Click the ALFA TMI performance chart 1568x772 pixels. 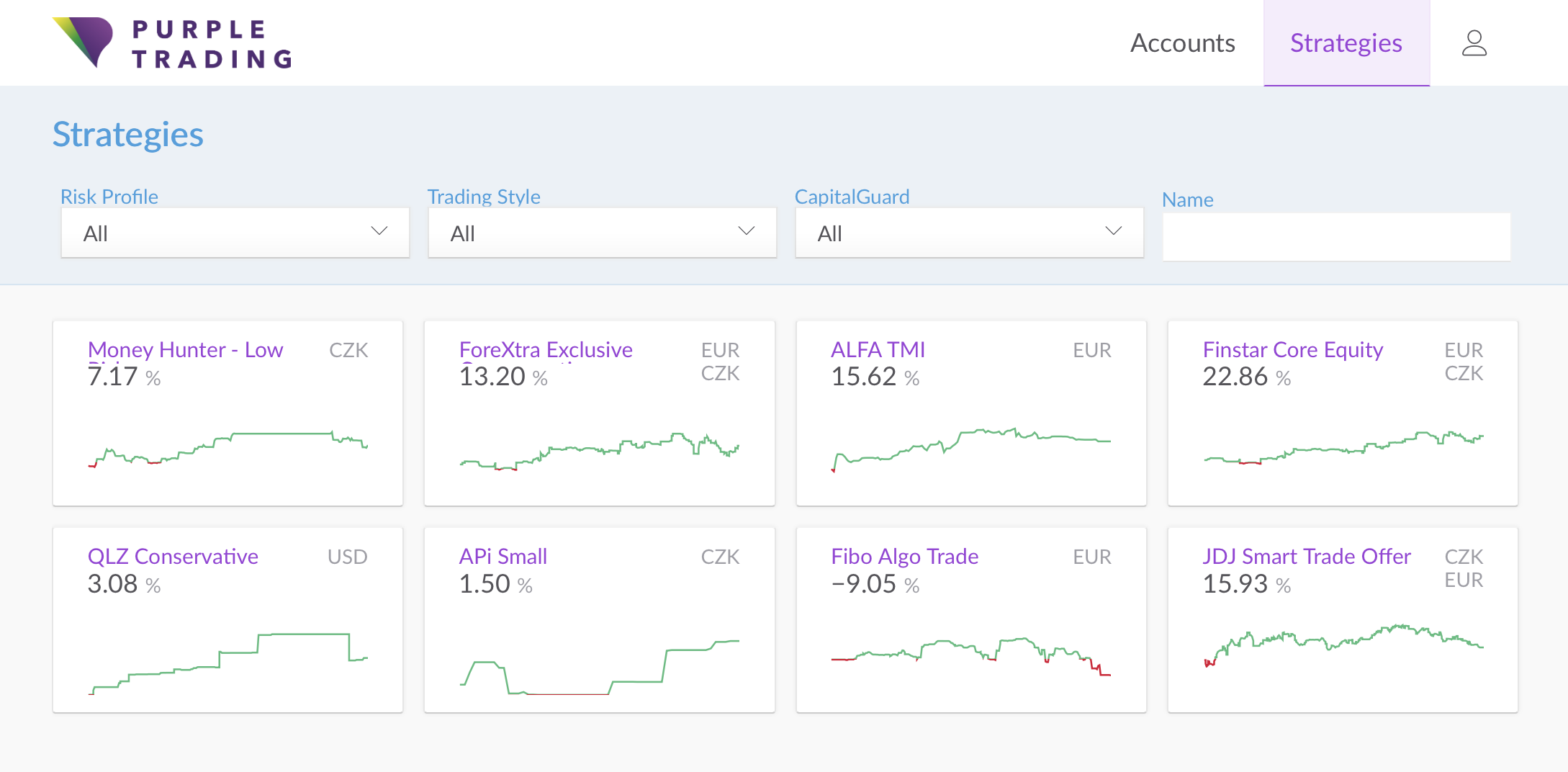coord(970,449)
